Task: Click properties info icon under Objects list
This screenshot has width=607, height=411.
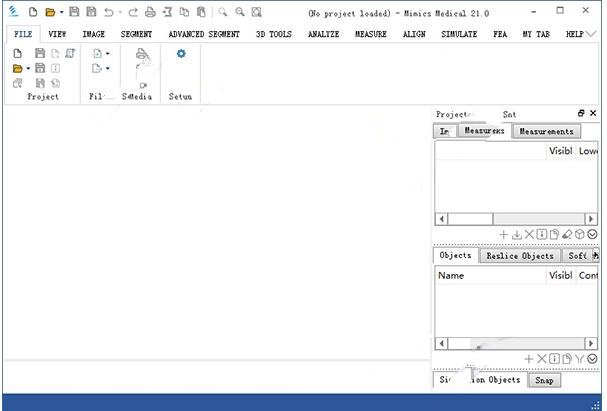Action: 554,358
